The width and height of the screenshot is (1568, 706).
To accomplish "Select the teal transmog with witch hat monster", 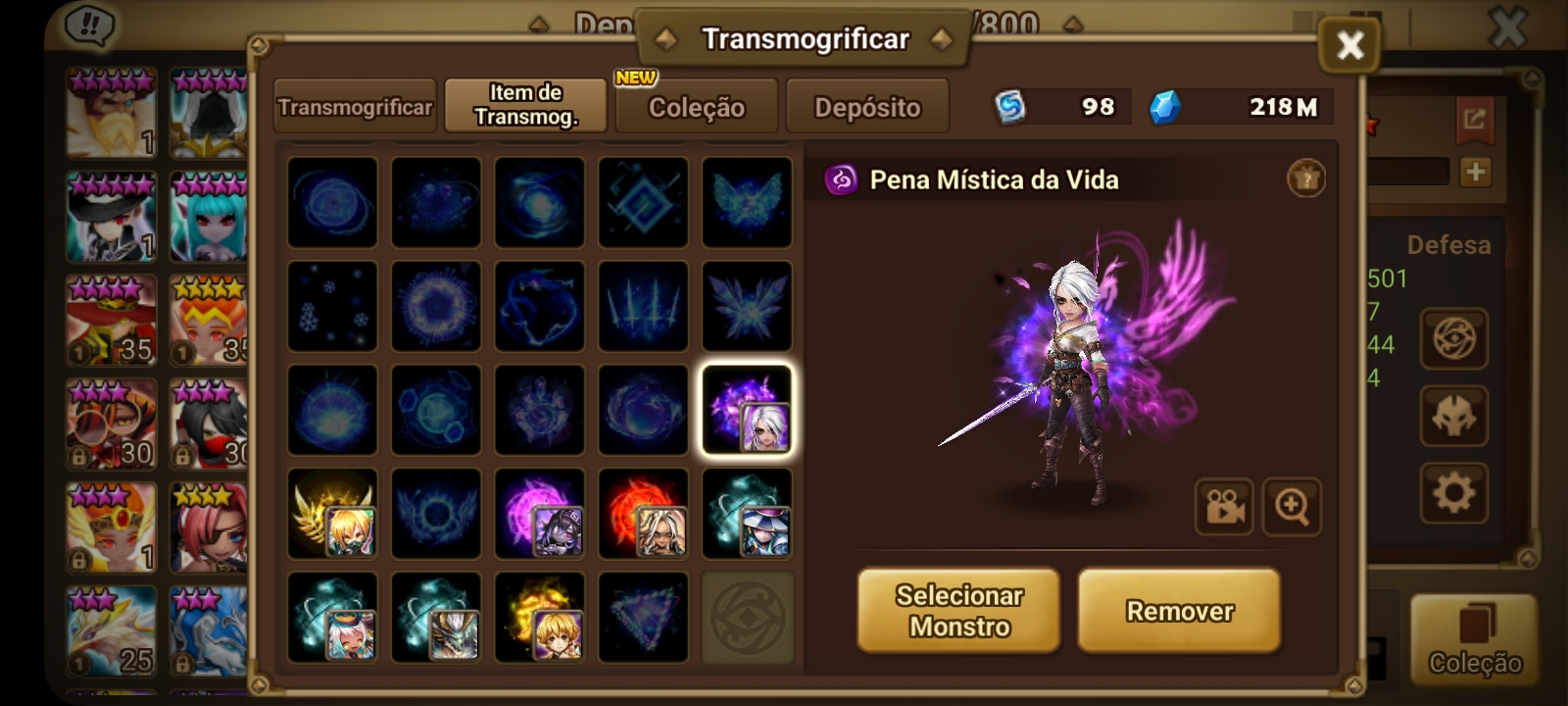I will [747, 514].
